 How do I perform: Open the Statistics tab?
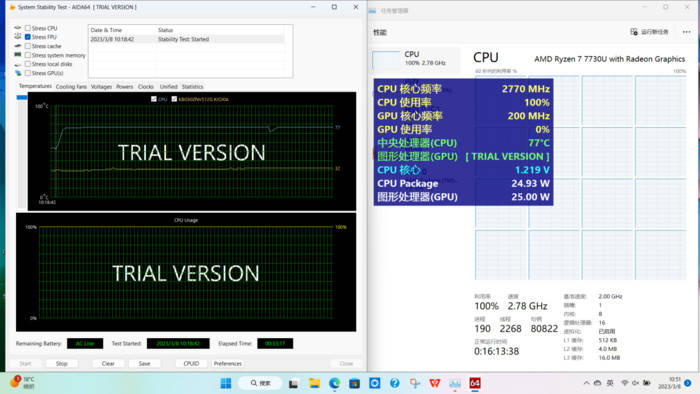click(x=192, y=87)
